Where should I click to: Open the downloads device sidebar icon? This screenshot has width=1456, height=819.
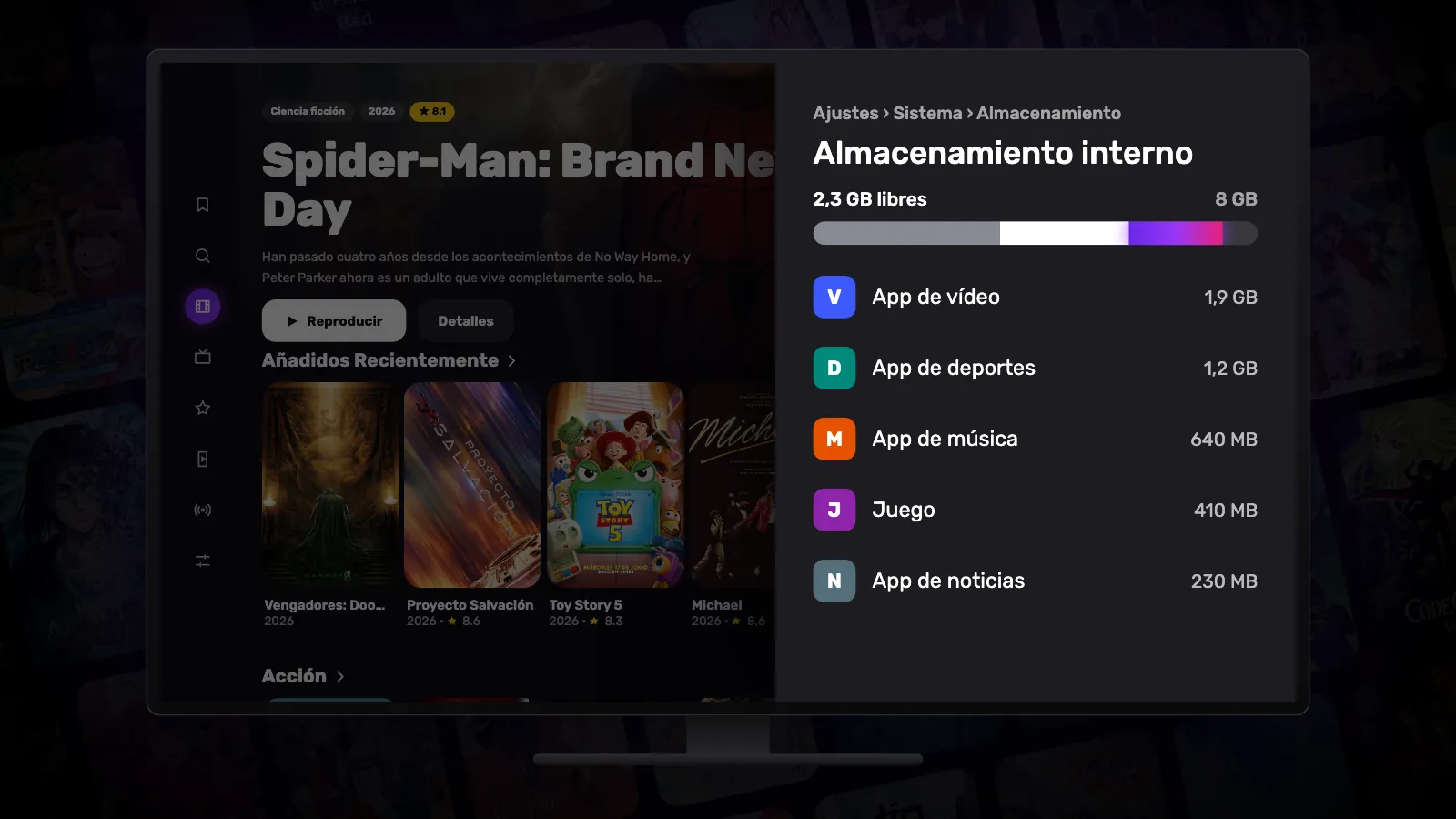pos(203,459)
